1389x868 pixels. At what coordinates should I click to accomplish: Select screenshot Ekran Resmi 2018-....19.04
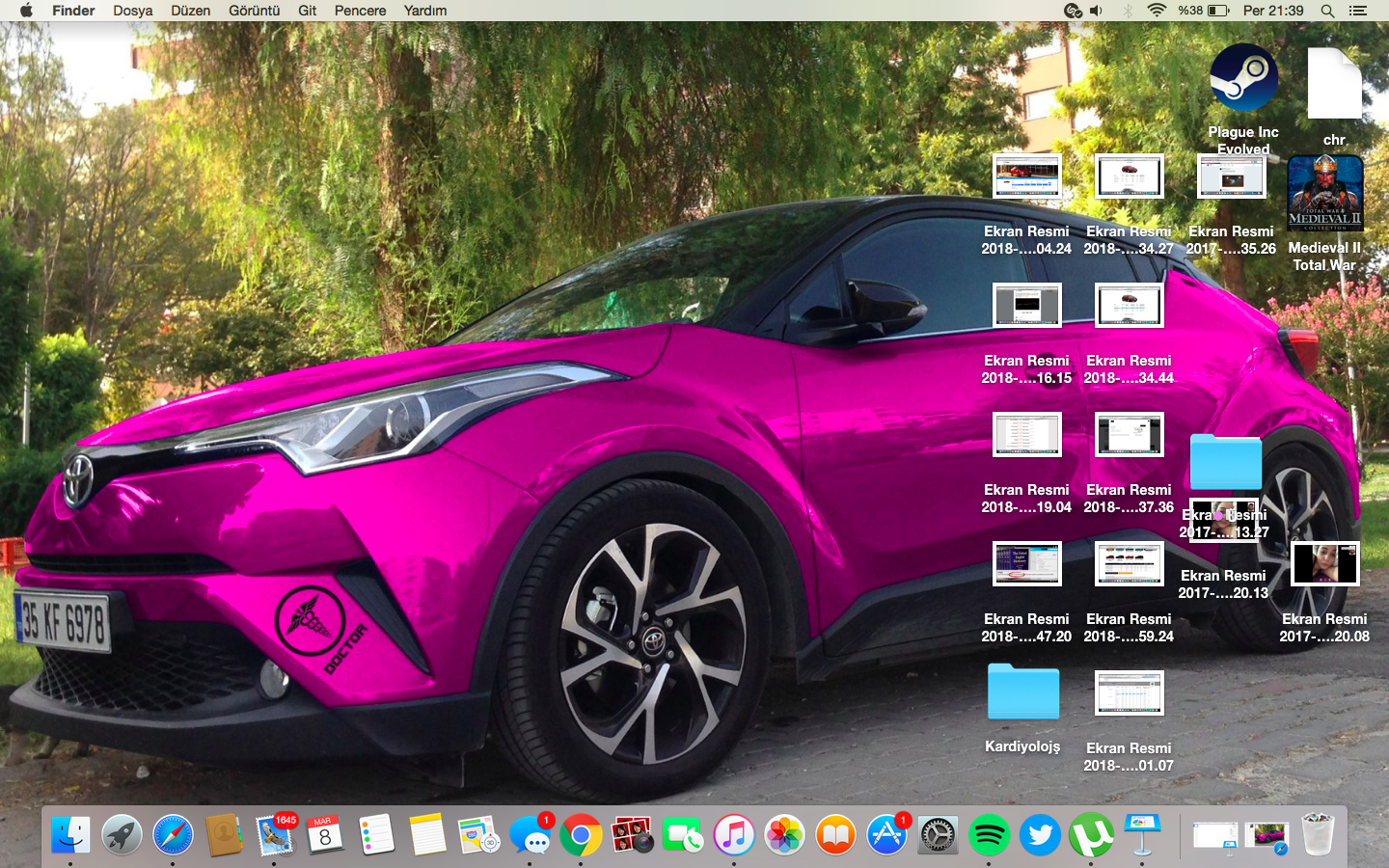pyautogui.click(x=1027, y=435)
